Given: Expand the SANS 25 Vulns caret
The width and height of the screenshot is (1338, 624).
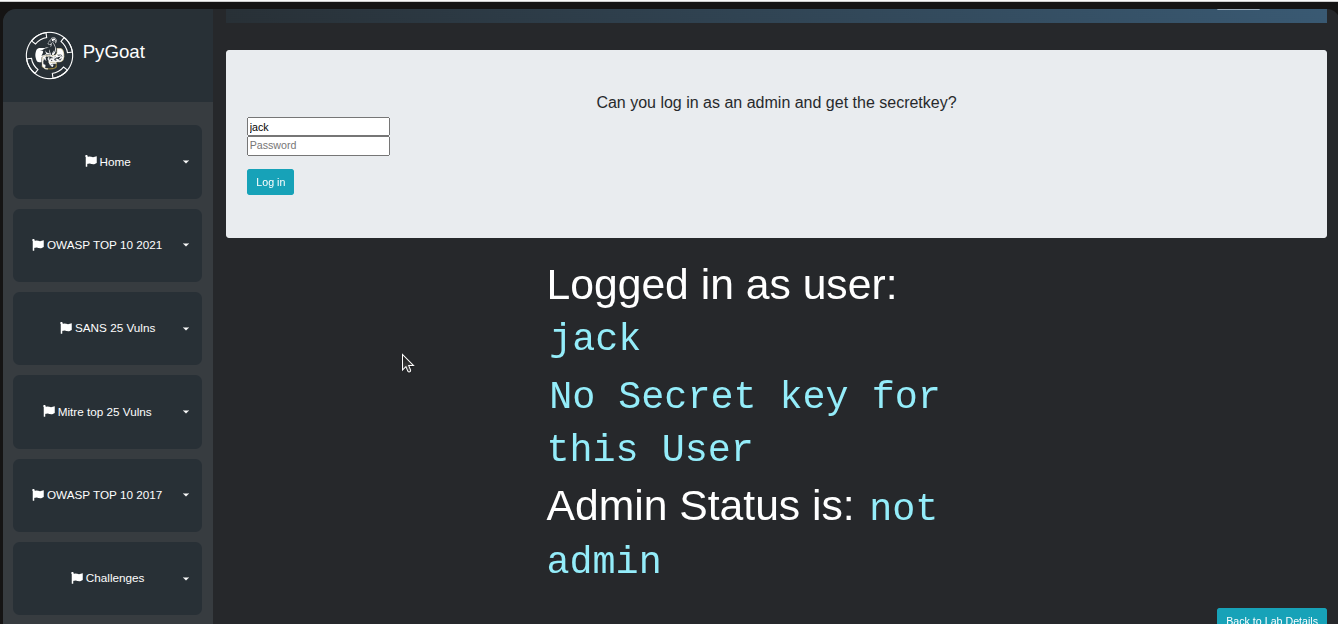Looking at the screenshot, I should (x=186, y=328).
